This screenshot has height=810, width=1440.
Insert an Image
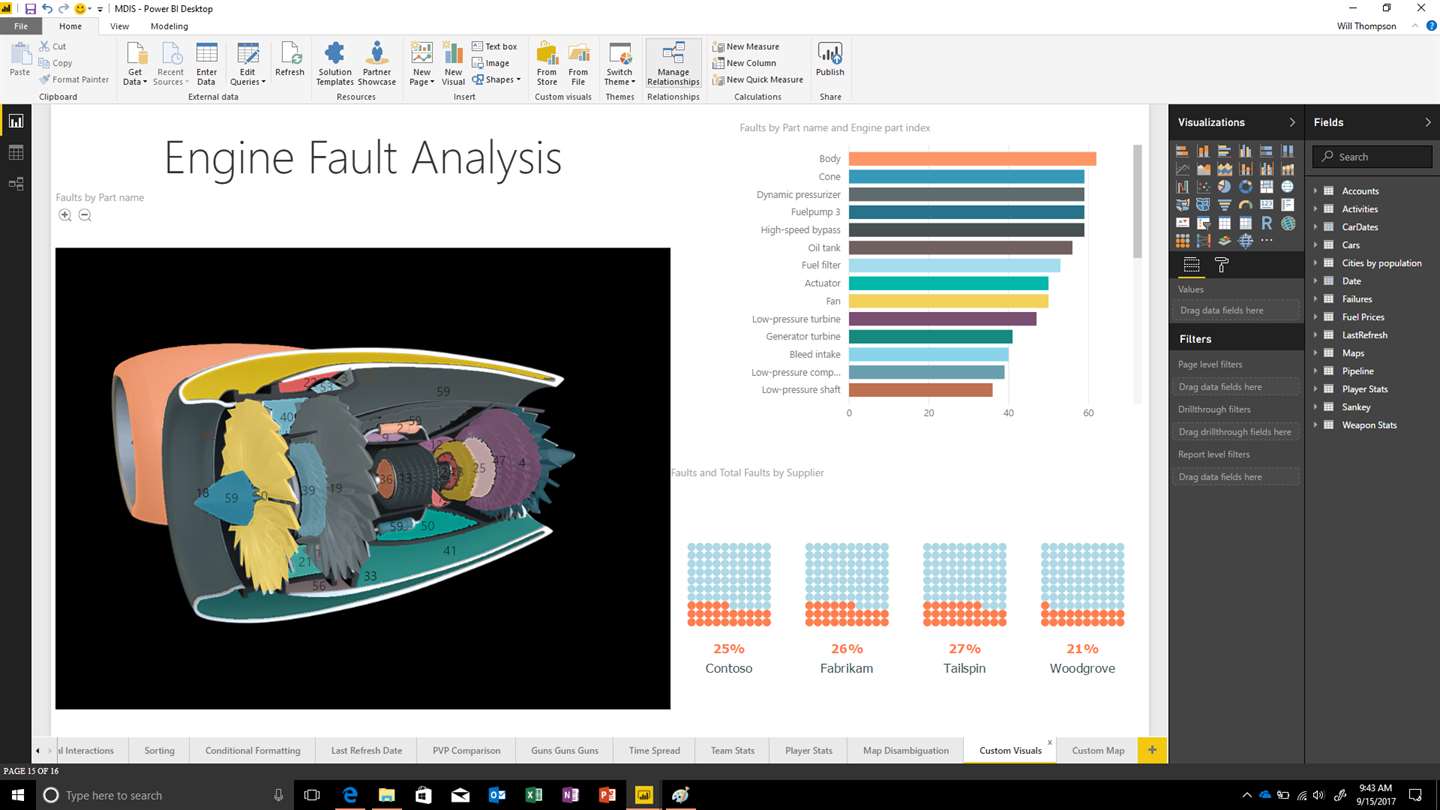pos(491,63)
